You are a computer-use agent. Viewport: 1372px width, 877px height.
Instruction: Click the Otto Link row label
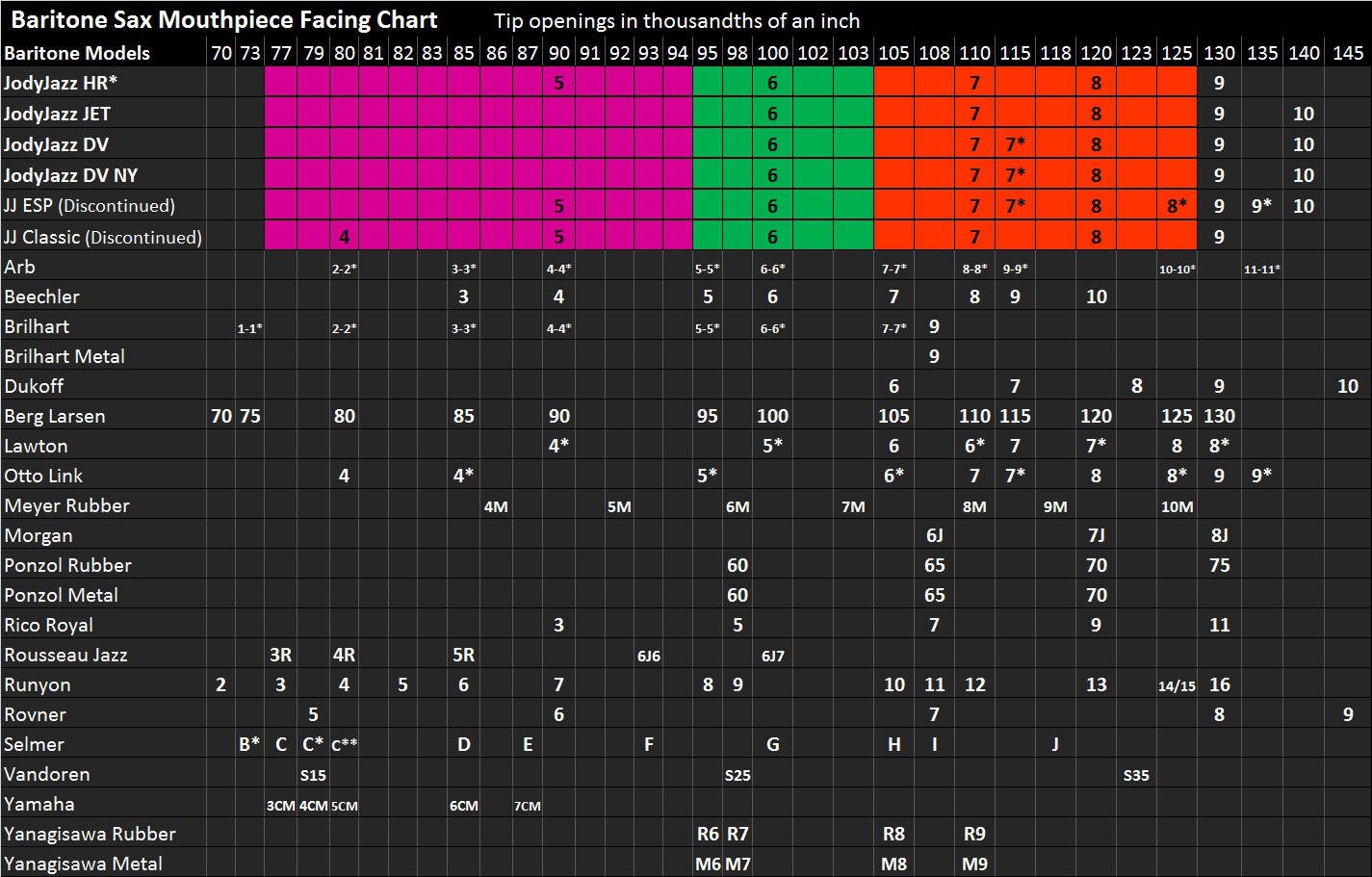pyautogui.click(x=43, y=476)
